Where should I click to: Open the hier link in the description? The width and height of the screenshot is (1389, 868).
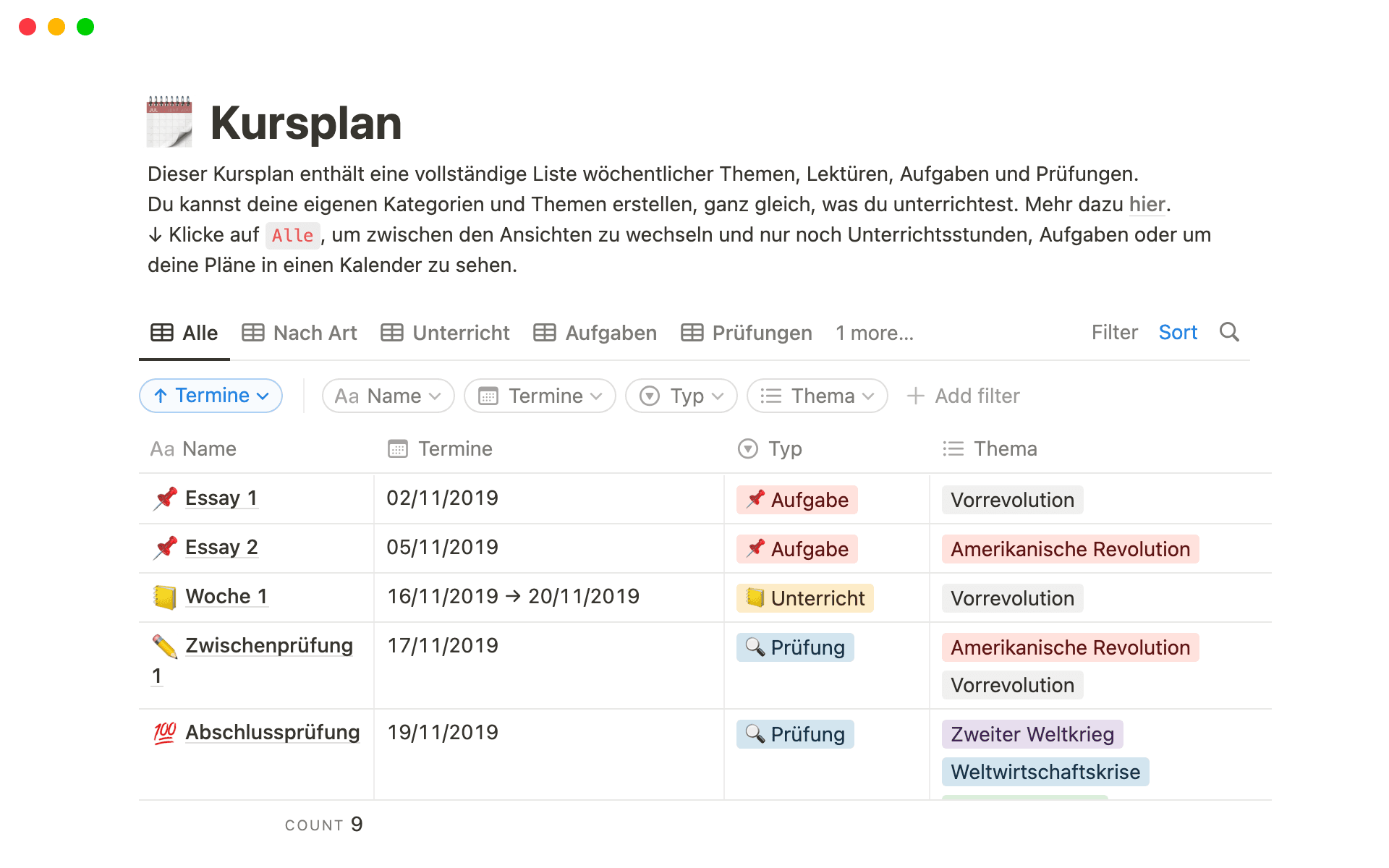pyautogui.click(x=1147, y=205)
